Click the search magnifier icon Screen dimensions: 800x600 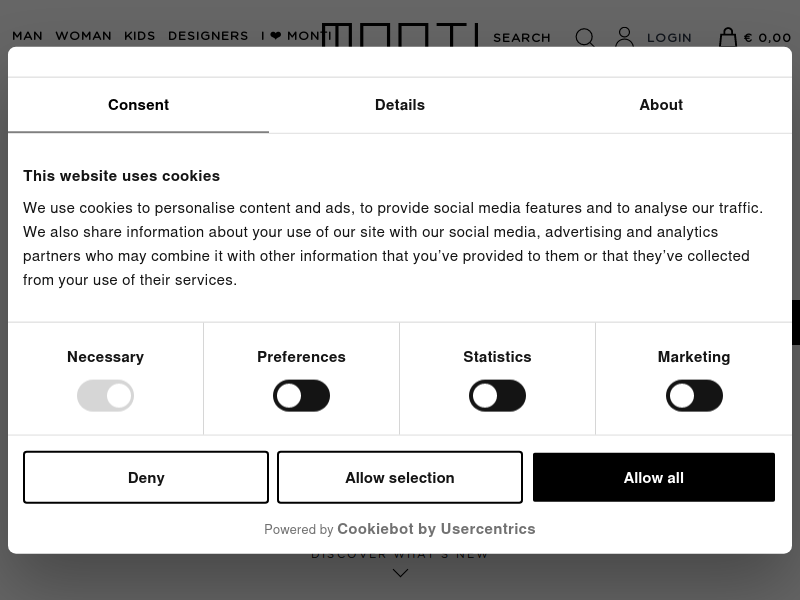585,37
